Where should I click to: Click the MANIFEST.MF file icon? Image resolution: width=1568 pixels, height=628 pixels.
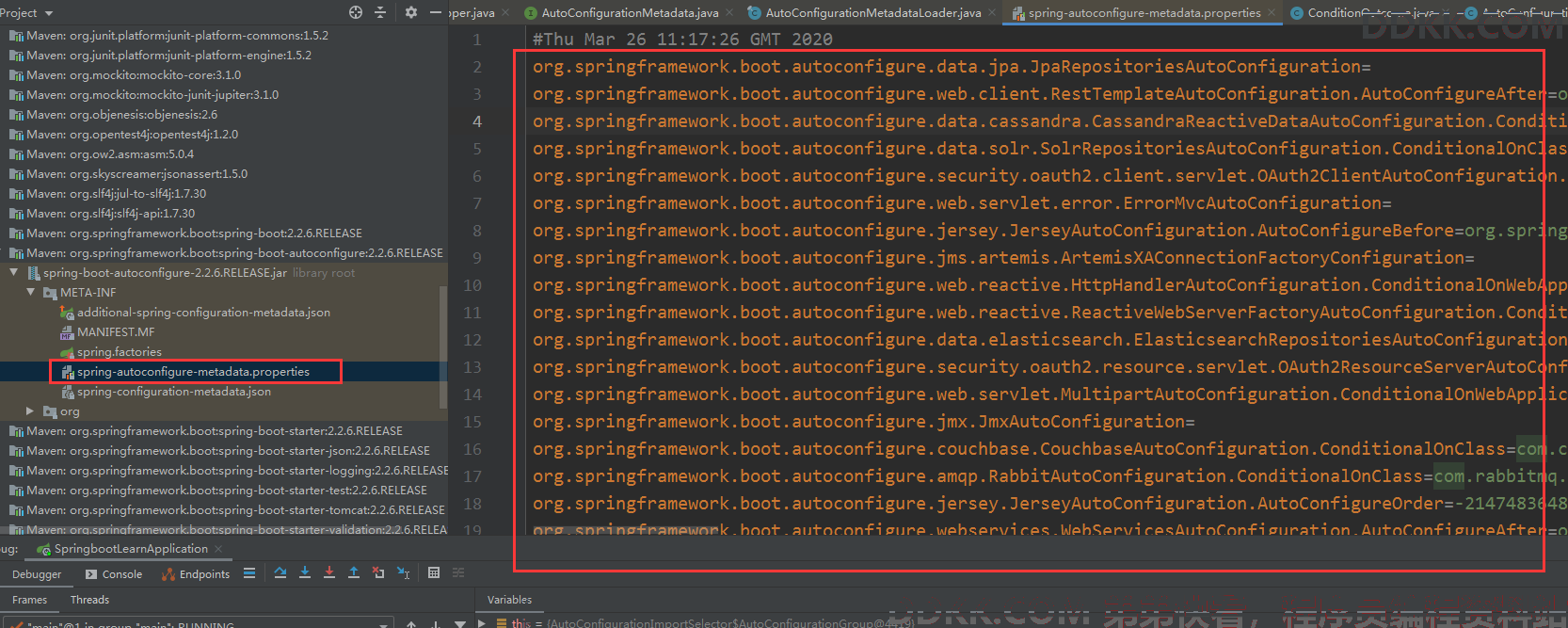[67, 332]
